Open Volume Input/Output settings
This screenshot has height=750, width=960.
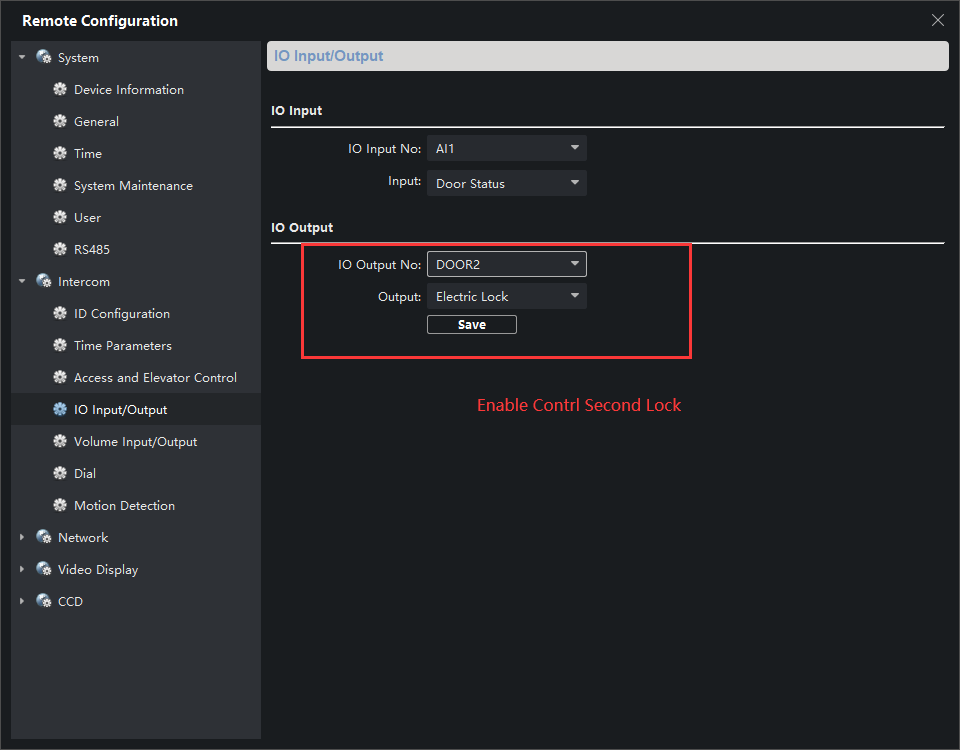[135, 441]
